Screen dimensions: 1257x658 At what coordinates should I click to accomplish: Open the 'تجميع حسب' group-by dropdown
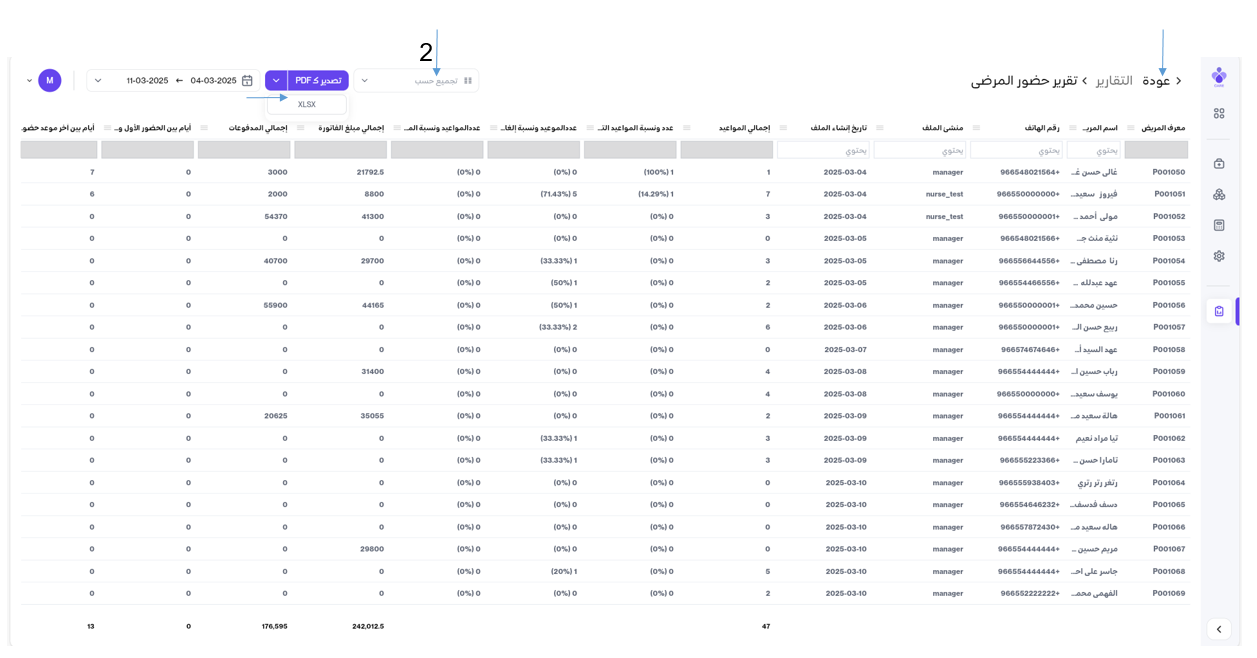tap(416, 81)
